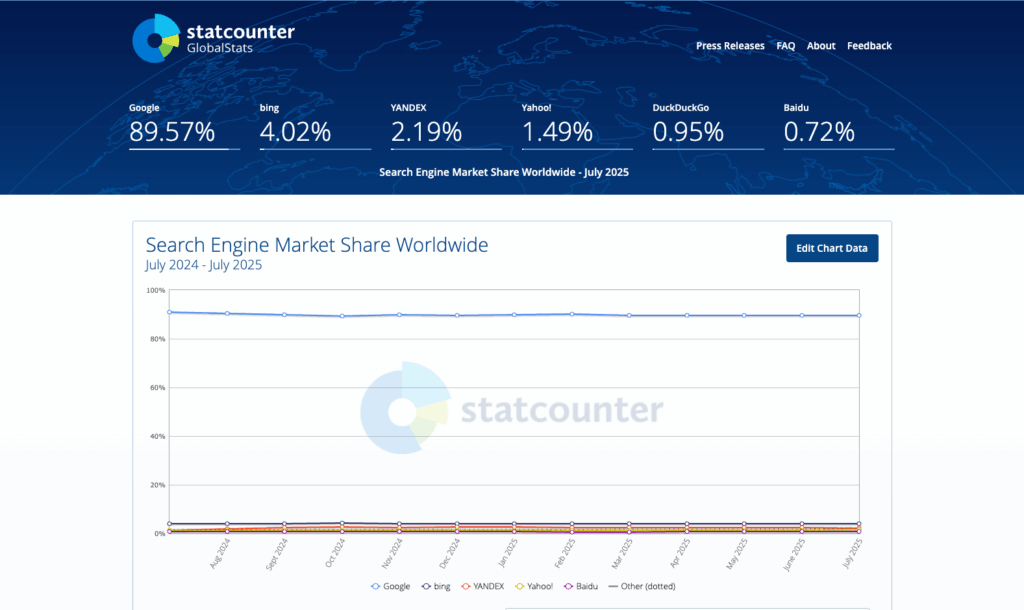Click the Yahoo! 1.49% statistic

pos(577,125)
